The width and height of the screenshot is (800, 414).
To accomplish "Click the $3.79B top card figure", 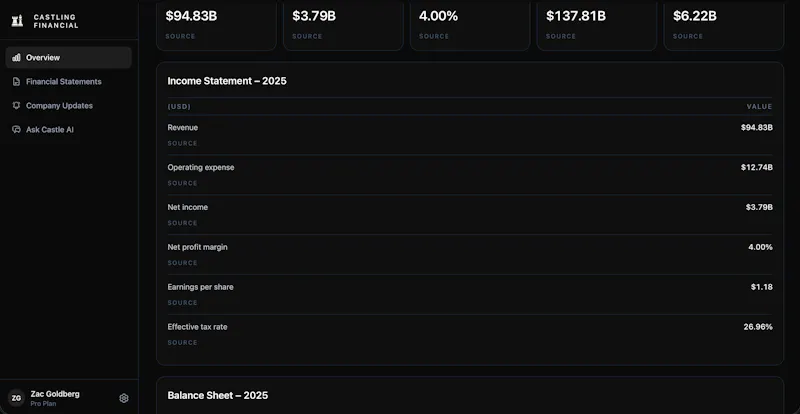I will 314,16.
